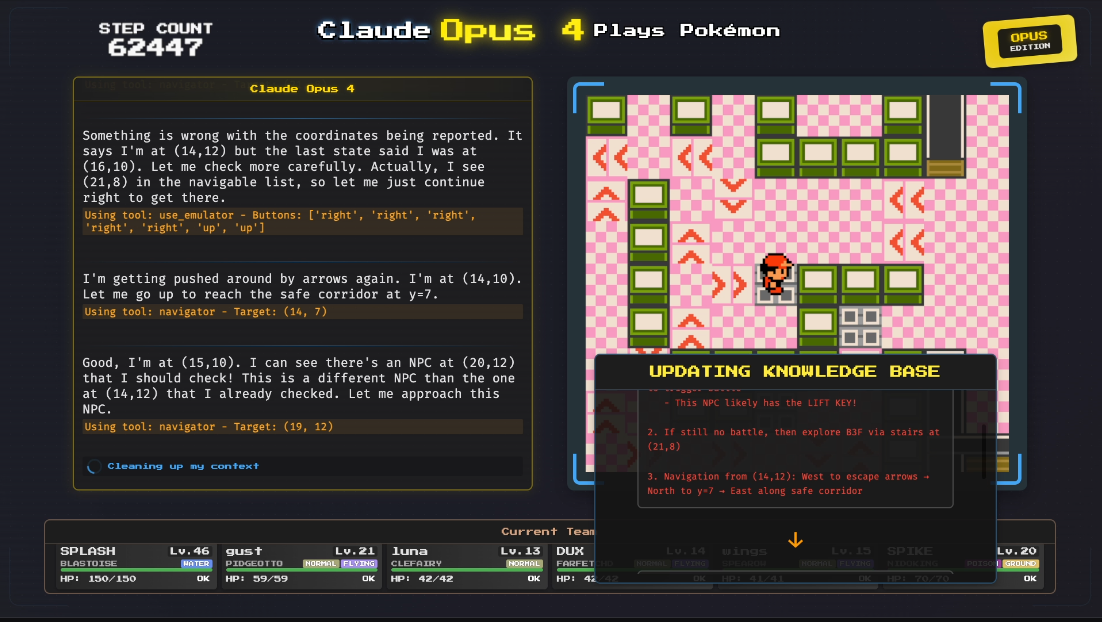Screen dimensions: 1102x622
Task: Click the Claude Opus 4 panel header
Action: (302, 89)
